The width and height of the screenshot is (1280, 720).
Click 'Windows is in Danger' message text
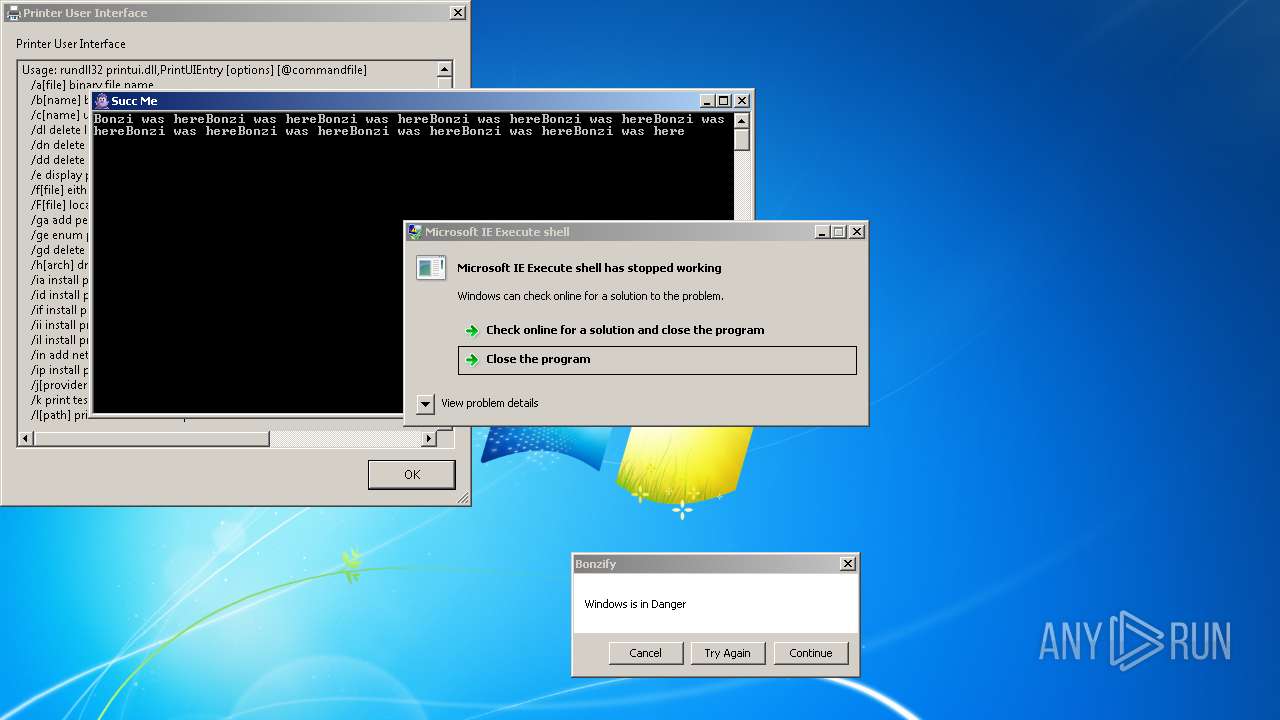pyautogui.click(x=635, y=604)
